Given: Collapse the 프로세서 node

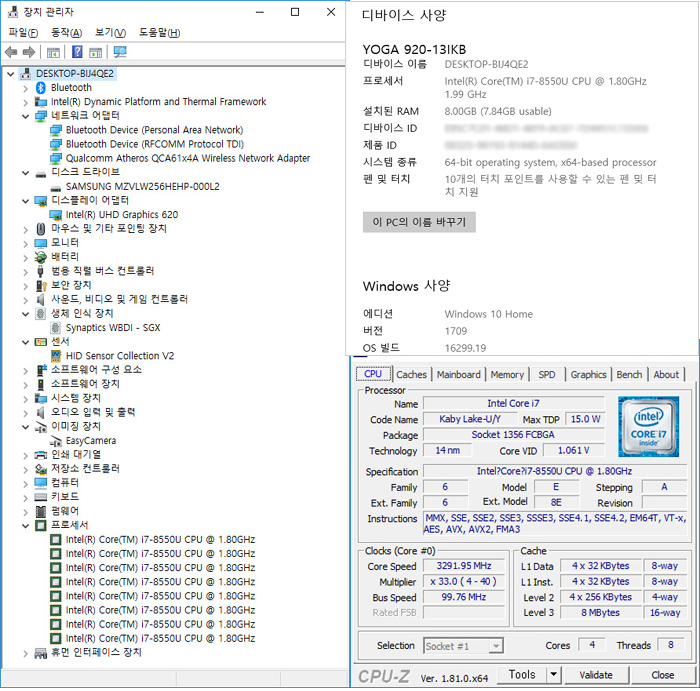Looking at the screenshot, I should (25, 526).
